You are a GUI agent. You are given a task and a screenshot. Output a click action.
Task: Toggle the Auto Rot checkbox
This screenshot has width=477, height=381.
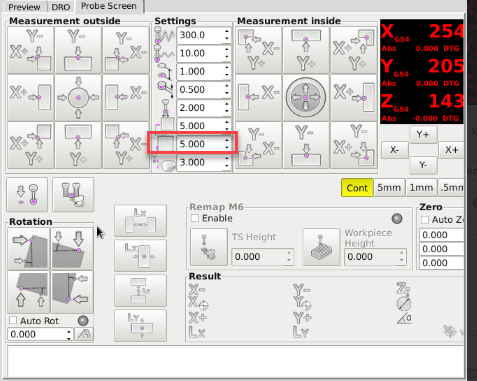13,320
